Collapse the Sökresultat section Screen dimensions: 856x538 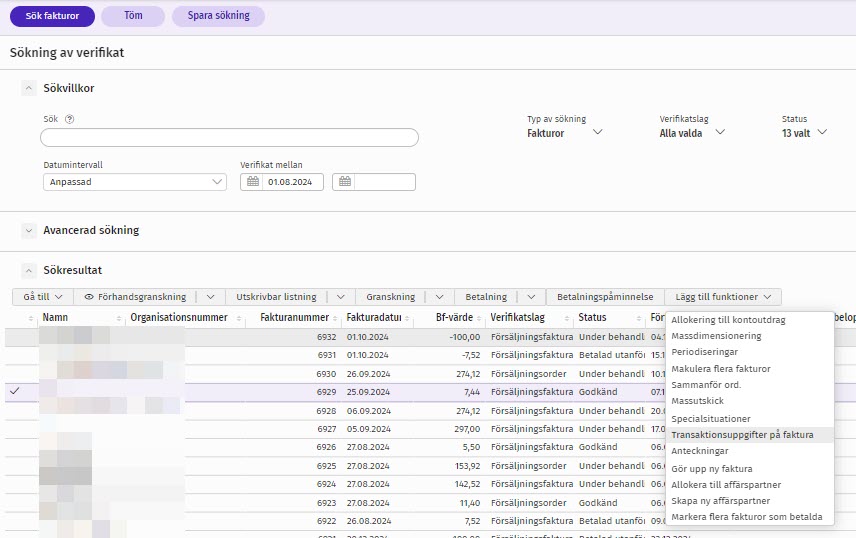(28, 270)
